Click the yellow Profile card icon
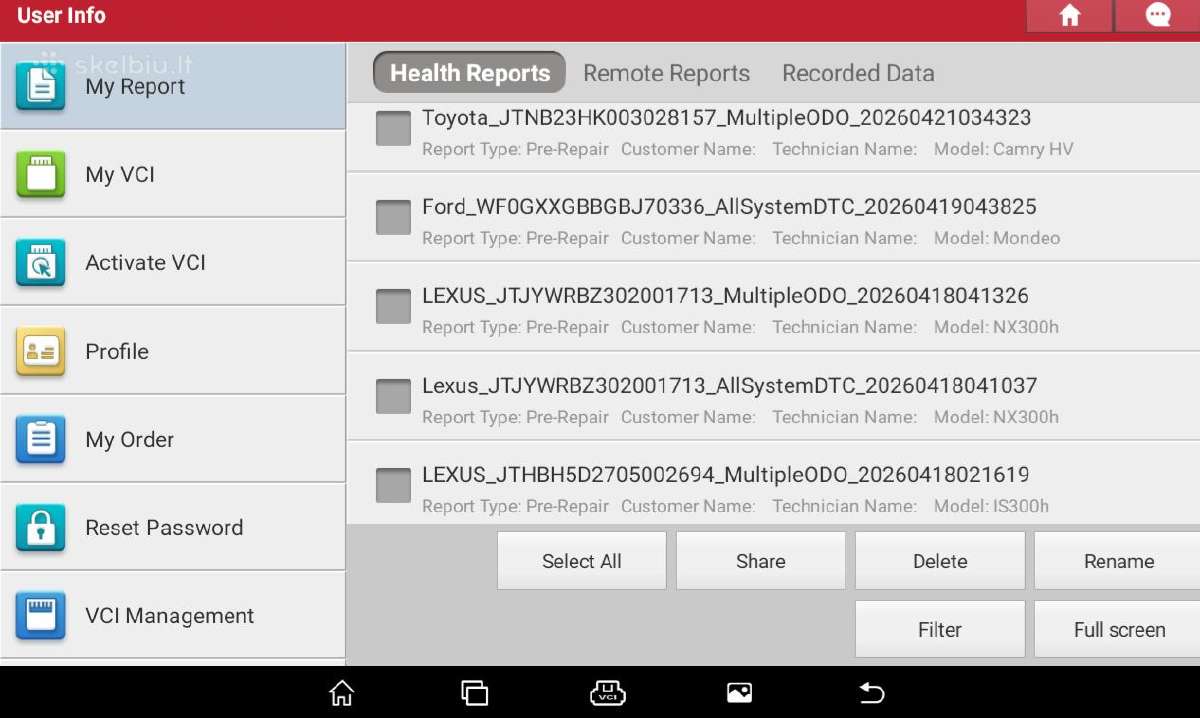This screenshot has height=718, width=1200. [41, 351]
